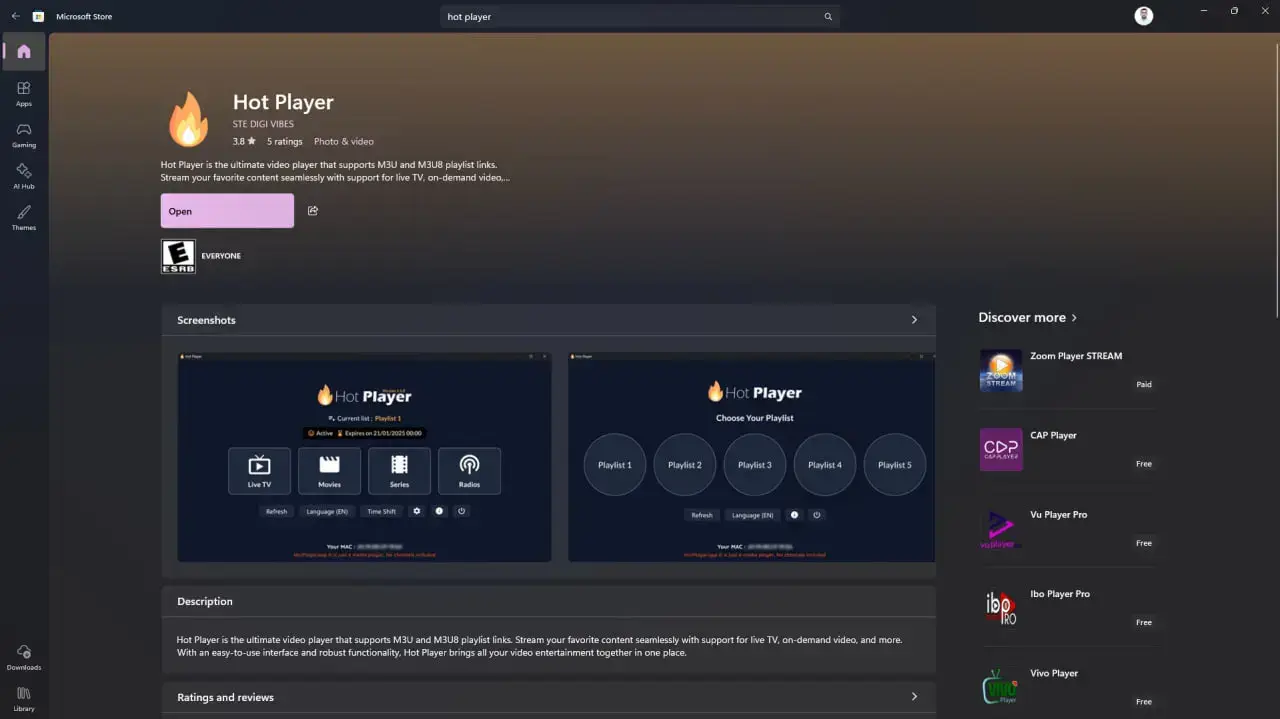The image size is (1280, 719).
Task: Open the Choose Your Playlist screenshot
Action: (x=752, y=456)
